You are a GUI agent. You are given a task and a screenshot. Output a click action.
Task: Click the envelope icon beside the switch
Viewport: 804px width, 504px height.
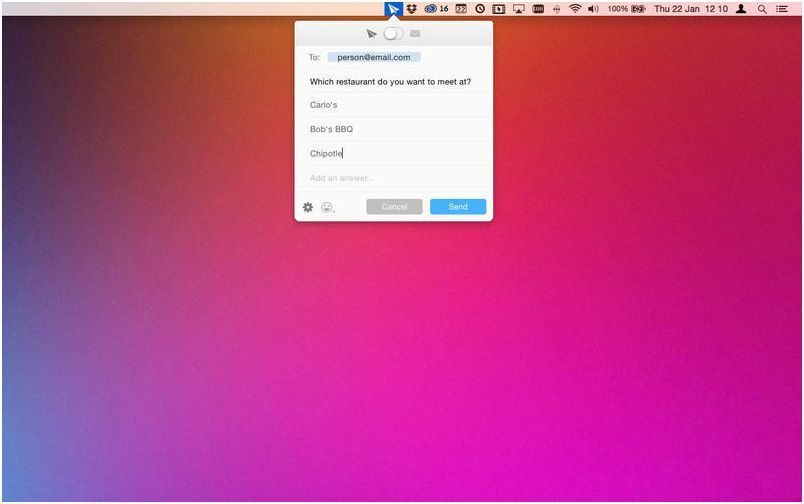point(415,33)
